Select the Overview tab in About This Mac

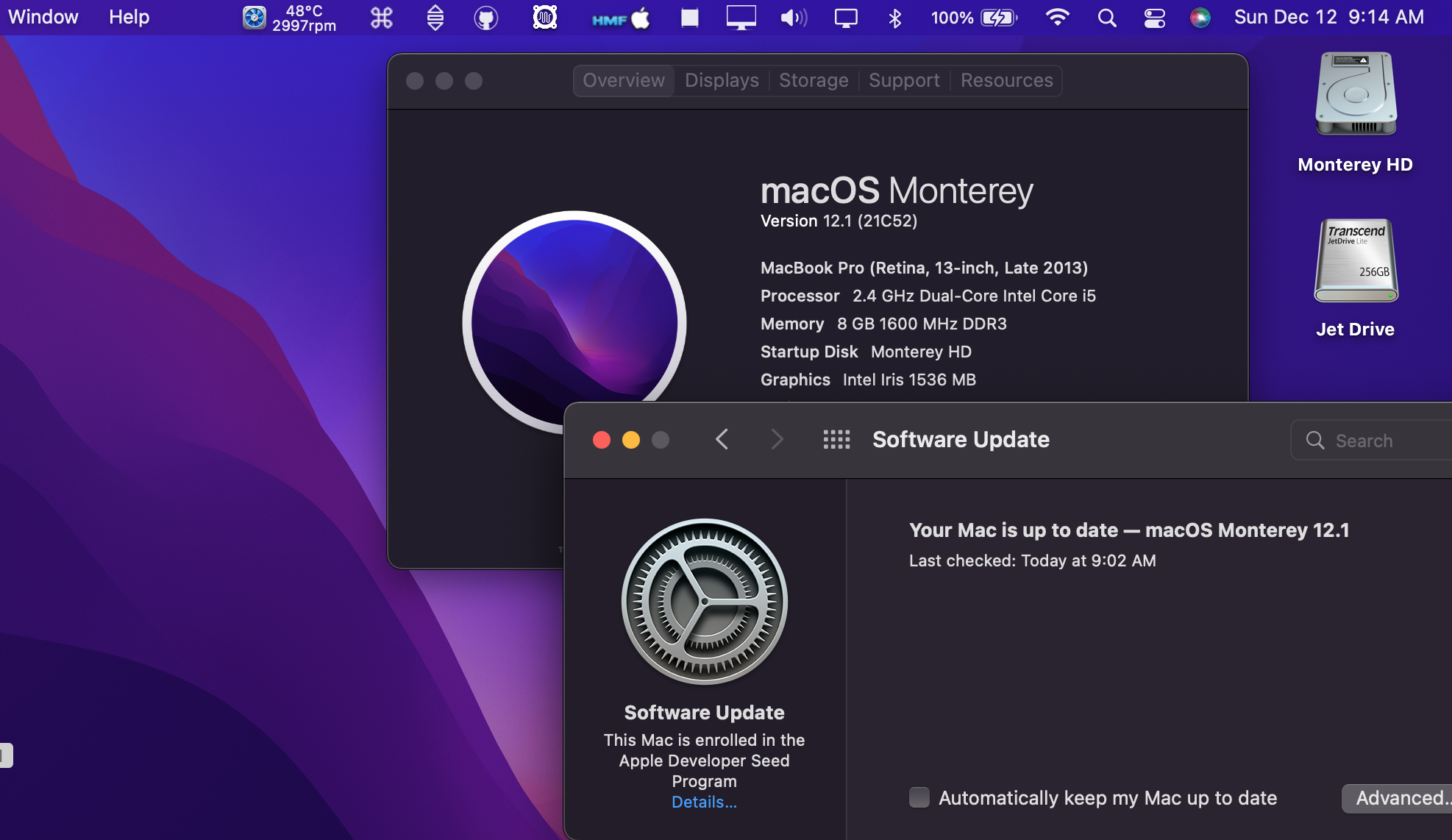pos(624,80)
